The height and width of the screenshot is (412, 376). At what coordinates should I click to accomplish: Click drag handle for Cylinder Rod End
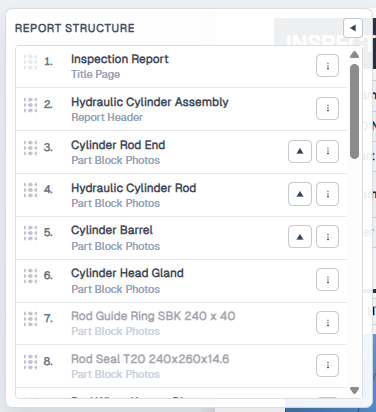coord(30,148)
